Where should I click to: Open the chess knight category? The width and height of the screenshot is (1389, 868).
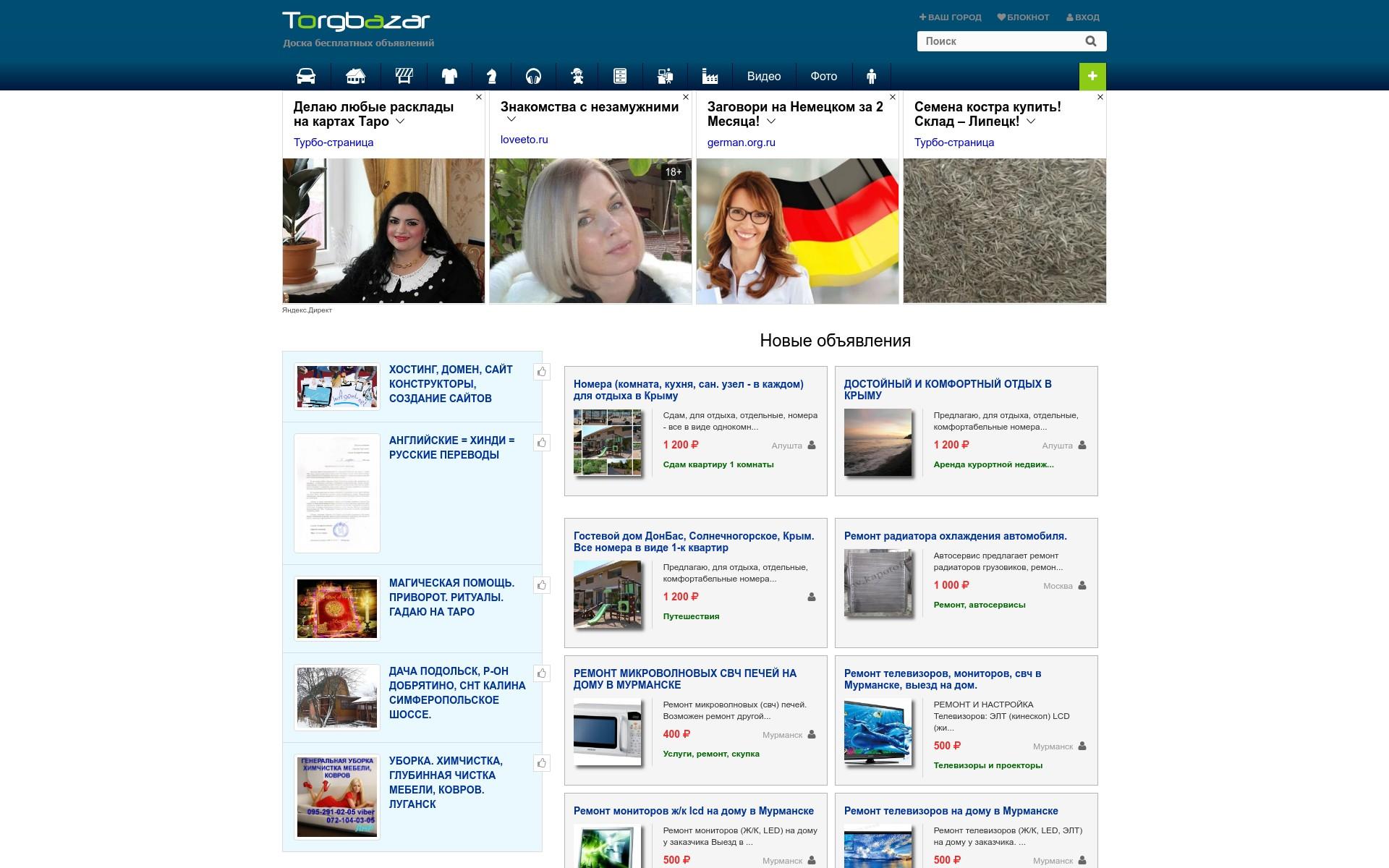click(x=491, y=76)
